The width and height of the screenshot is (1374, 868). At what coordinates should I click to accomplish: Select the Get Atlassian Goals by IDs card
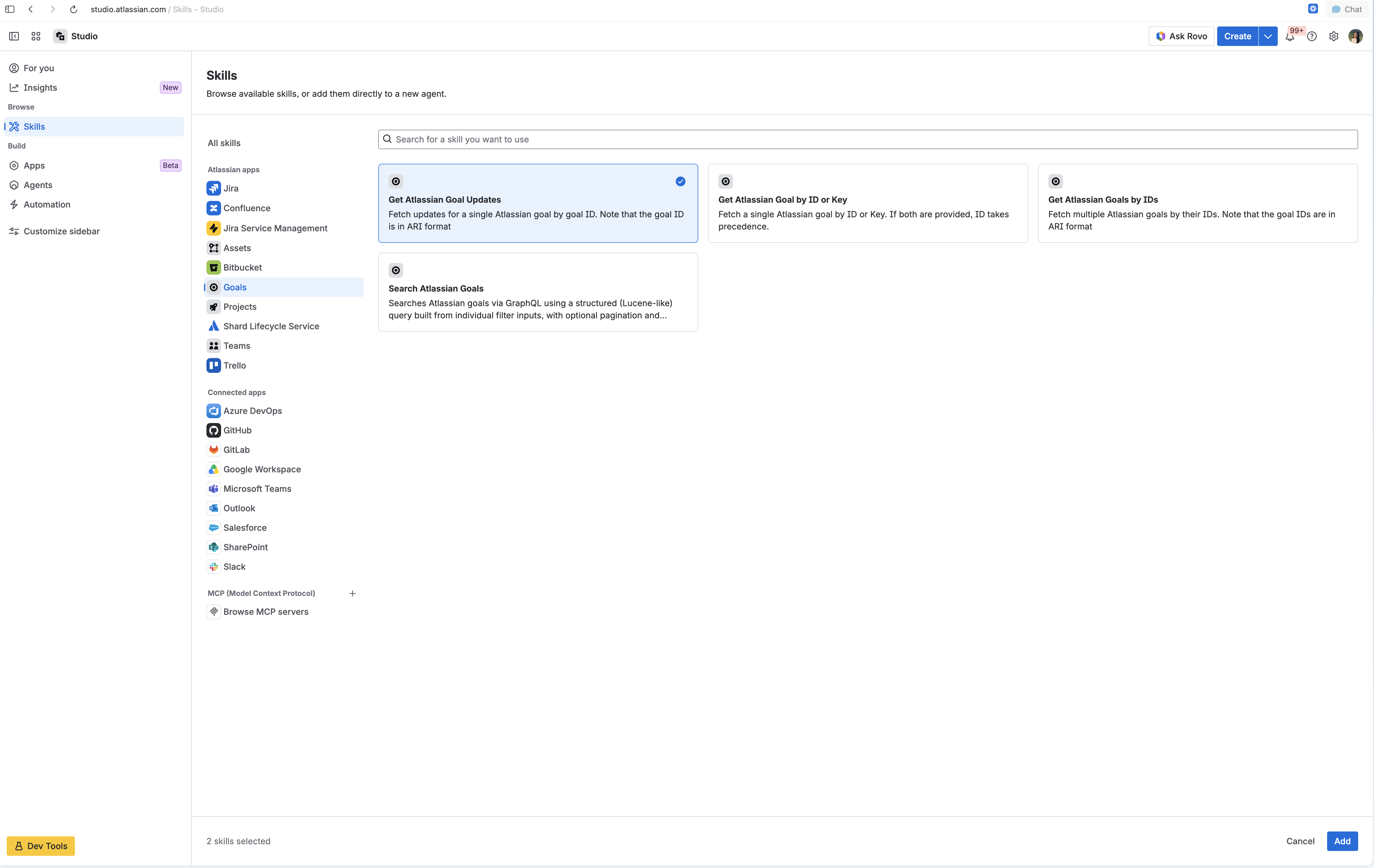pyautogui.click(x=1197, y=204)
